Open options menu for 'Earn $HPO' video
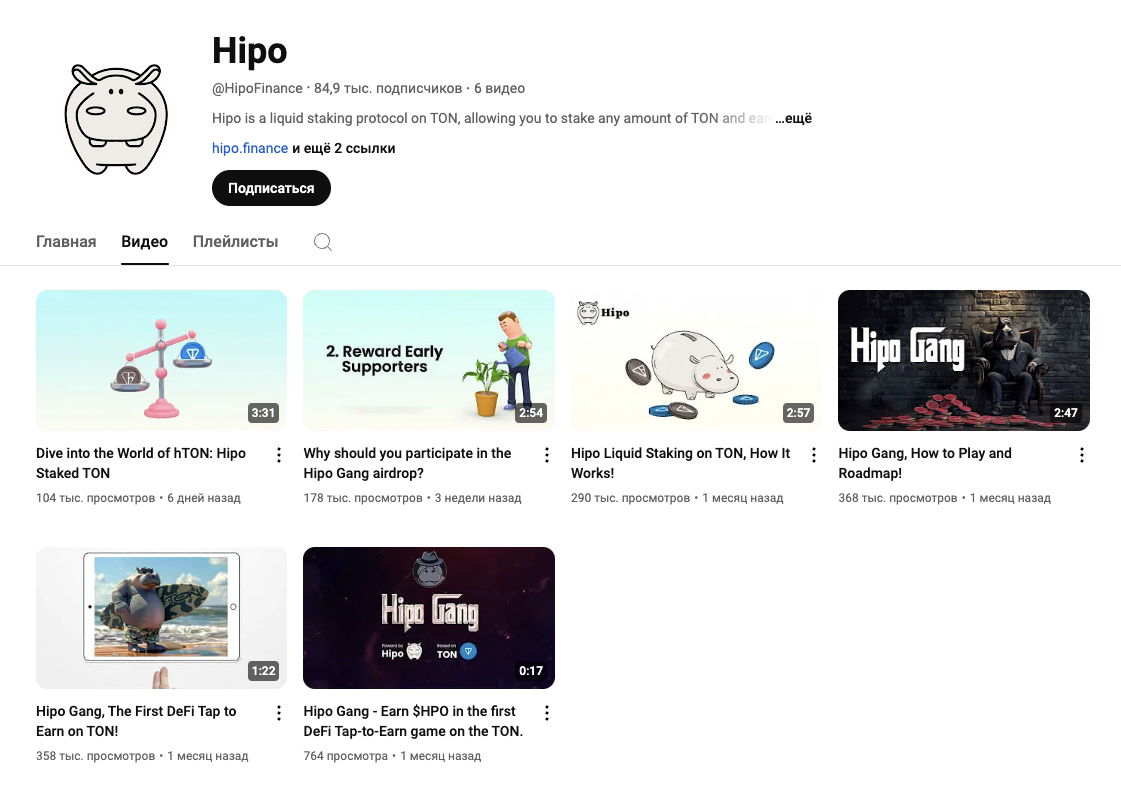 (547, 713)
